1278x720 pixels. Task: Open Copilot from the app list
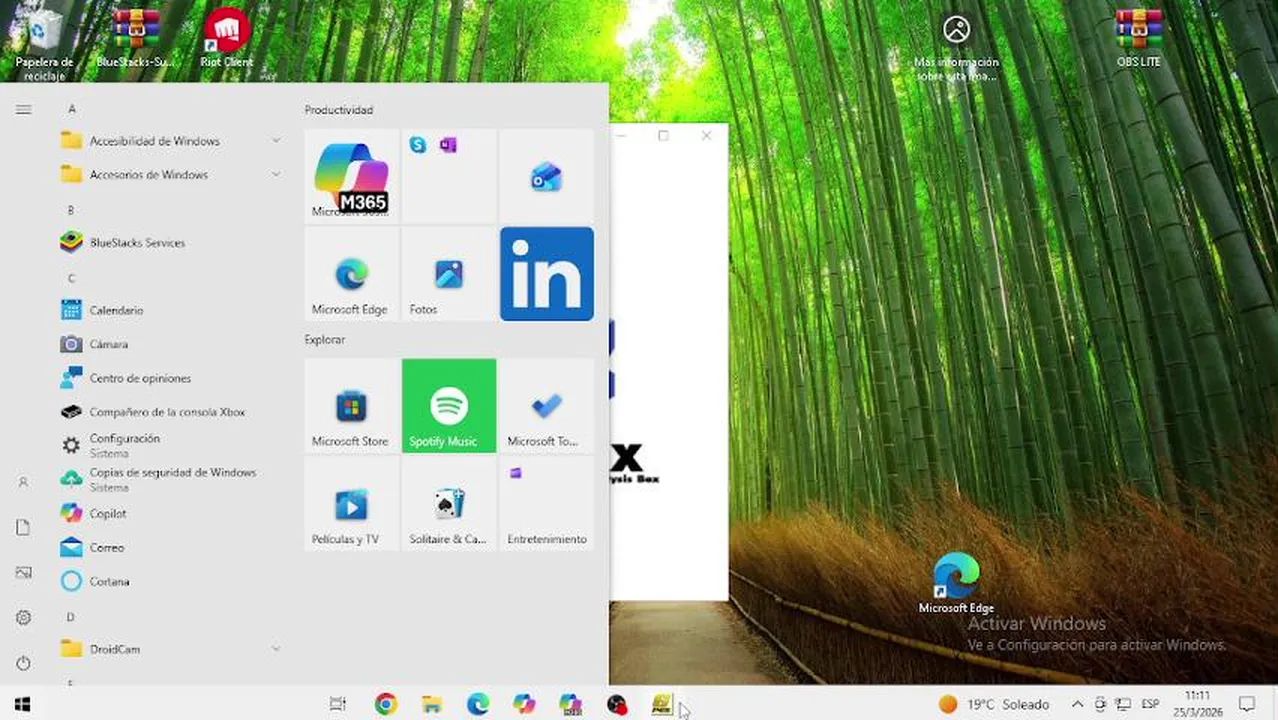(171, 514)
